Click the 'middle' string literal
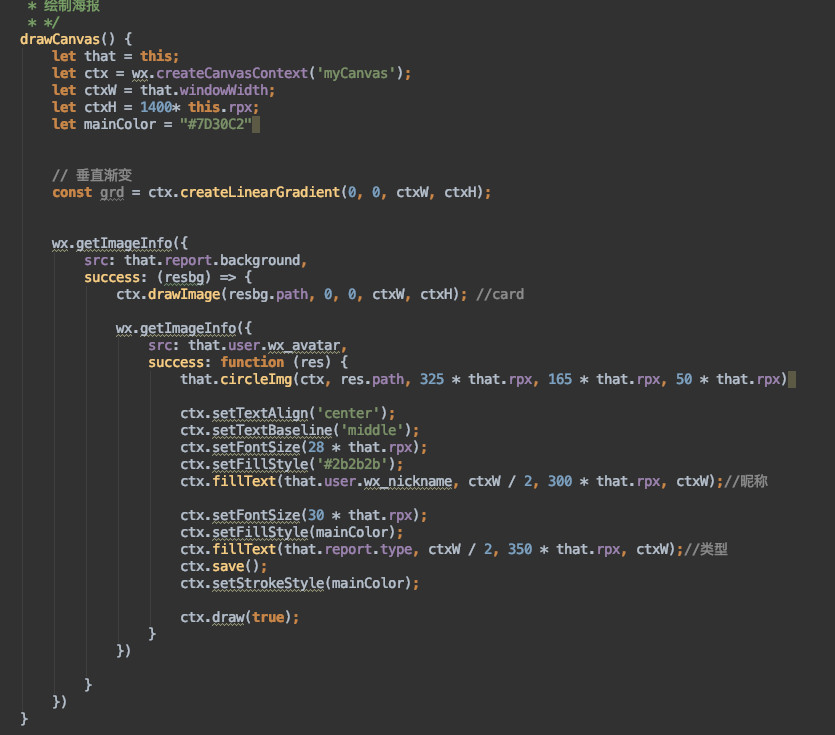Screen dimensions: 835x735 tap(372, 430)
